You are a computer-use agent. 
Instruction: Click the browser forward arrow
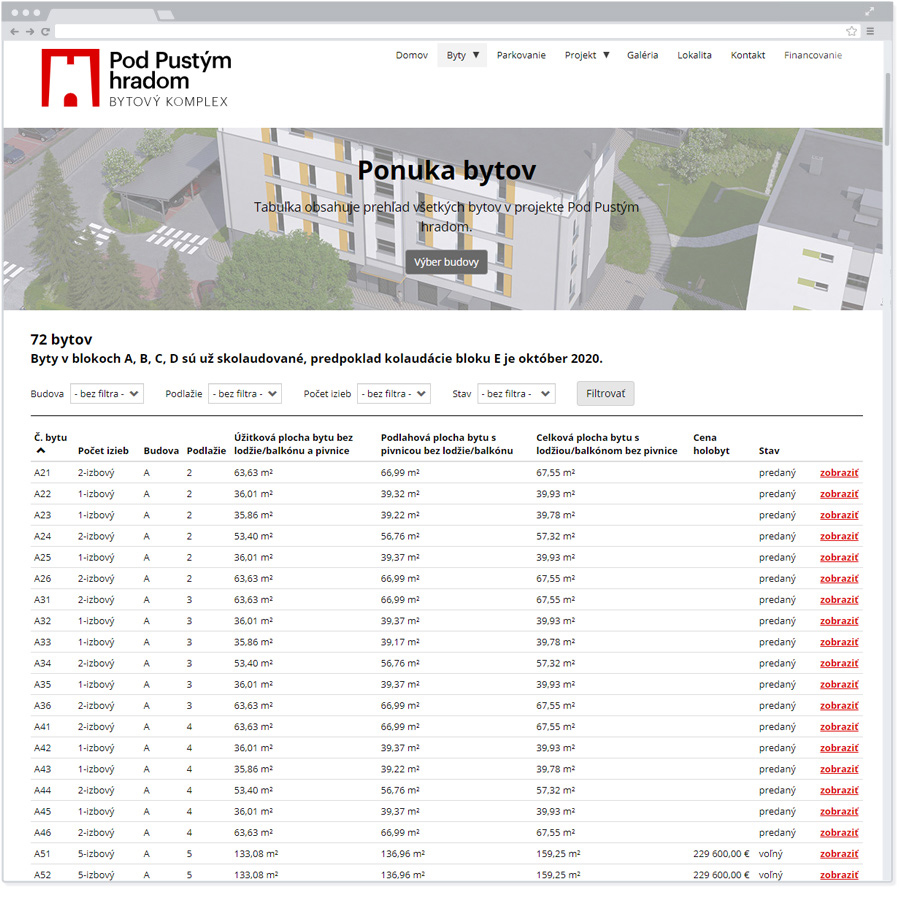pos(29,32)
